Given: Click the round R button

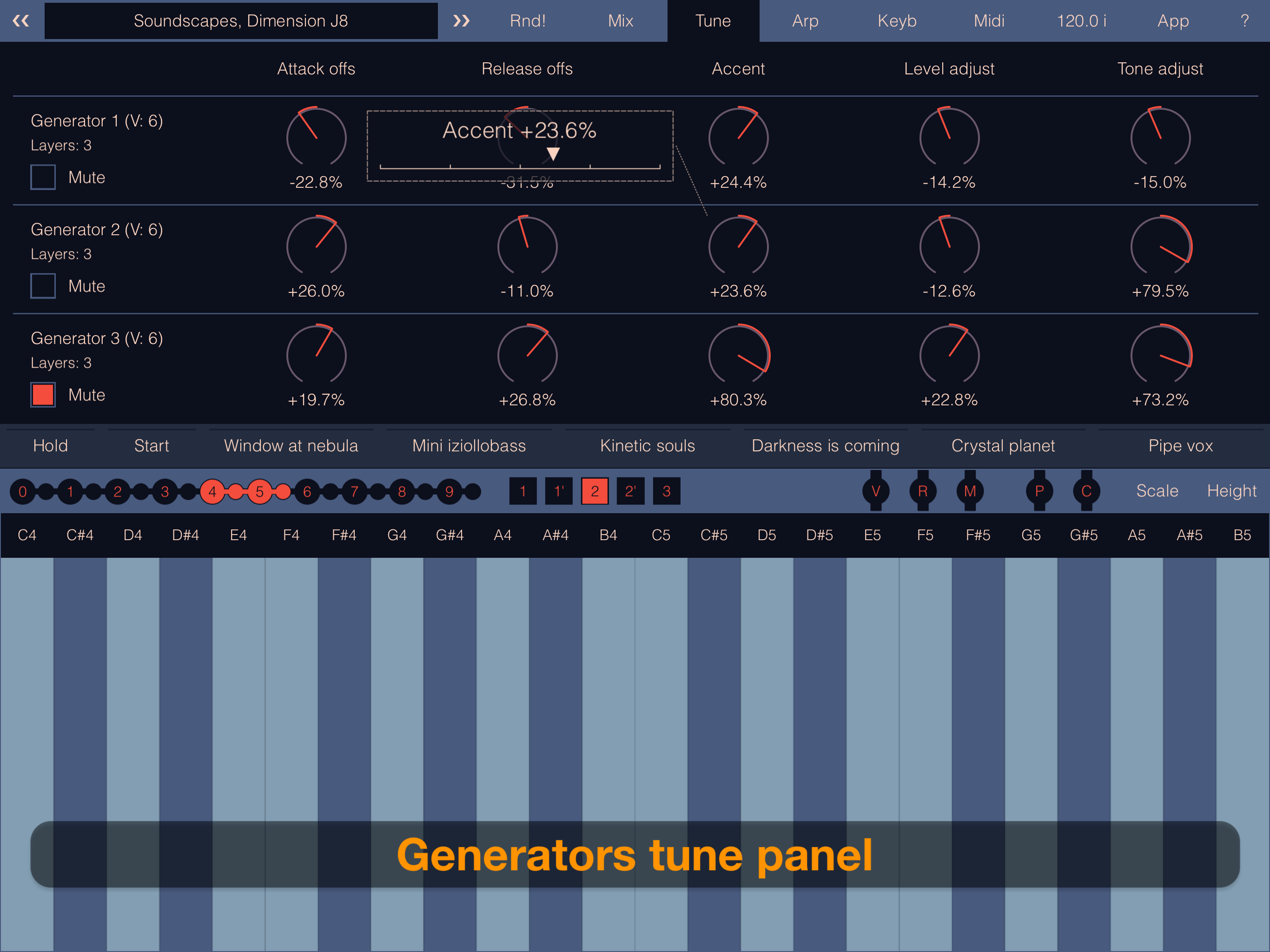Looking at the screenshot, I should tap(923, 491).
